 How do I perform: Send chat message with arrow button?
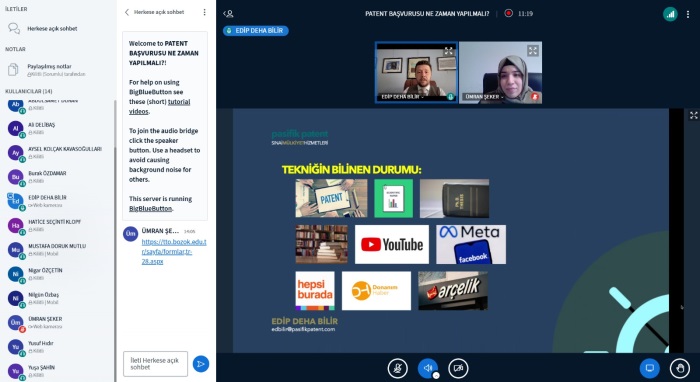(x=201, y=364)
